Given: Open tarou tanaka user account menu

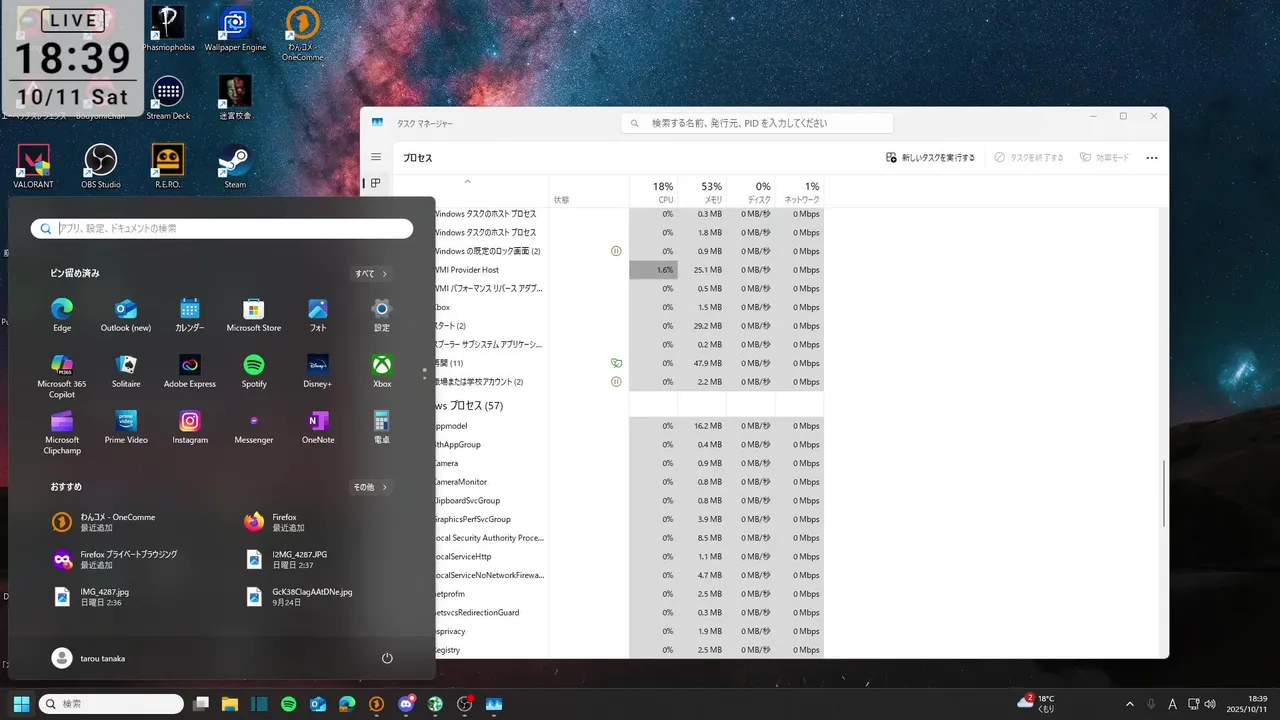Looking at the screenshot, I should [89, 658].
